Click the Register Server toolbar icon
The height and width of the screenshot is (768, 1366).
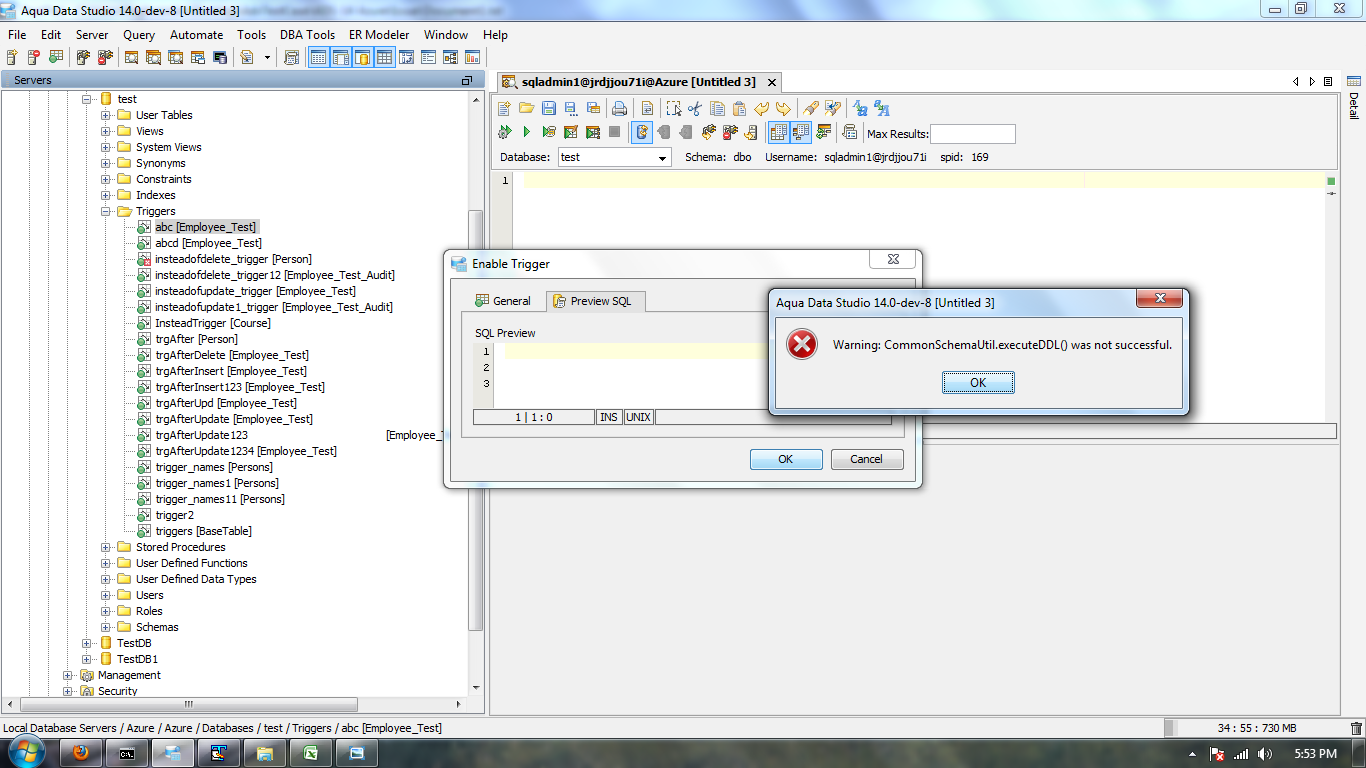click(12, 58)
